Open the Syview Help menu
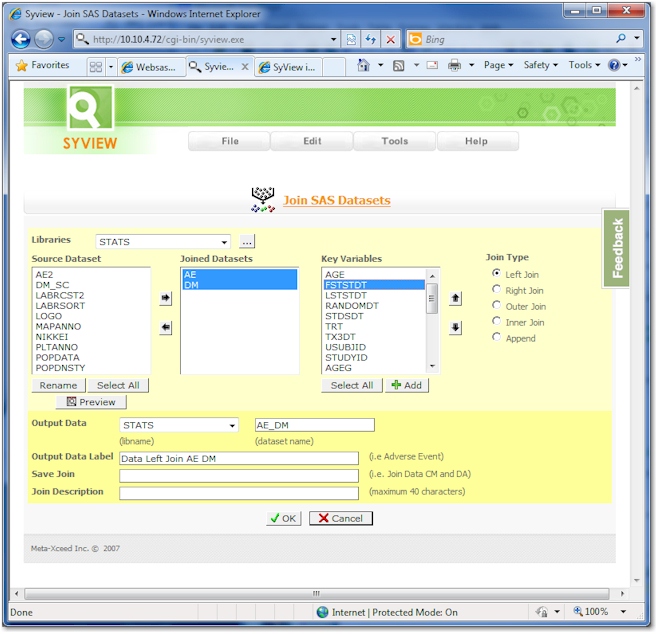 [476, 141]
